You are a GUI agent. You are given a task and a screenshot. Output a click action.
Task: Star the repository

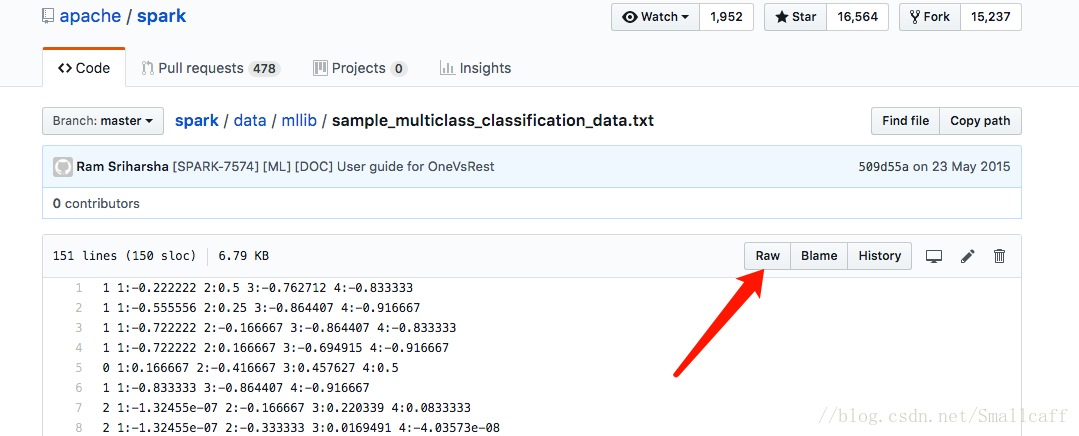[x=795, y=17]
